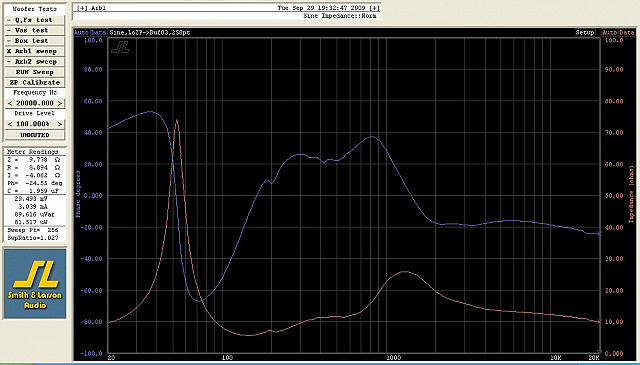
Task: Open Data for the impedance axis
Action: 627,33
